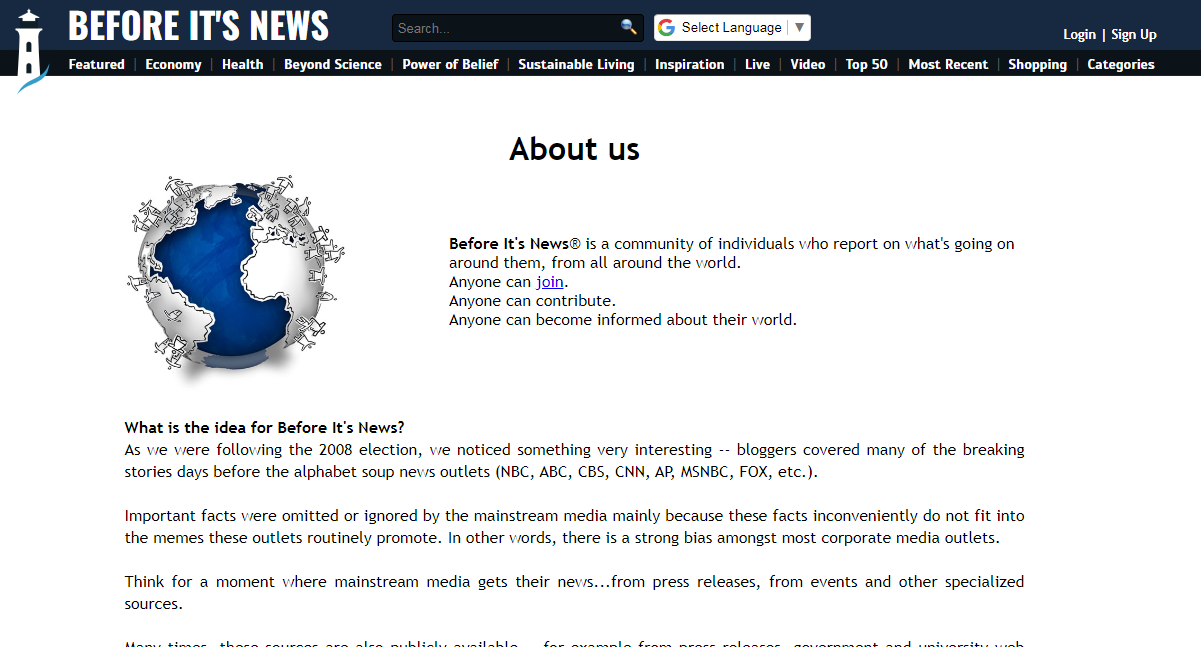The height and width of the screenshot is (647, 1201).
Task: Select the Featured menu item
Action: (96, 64)
